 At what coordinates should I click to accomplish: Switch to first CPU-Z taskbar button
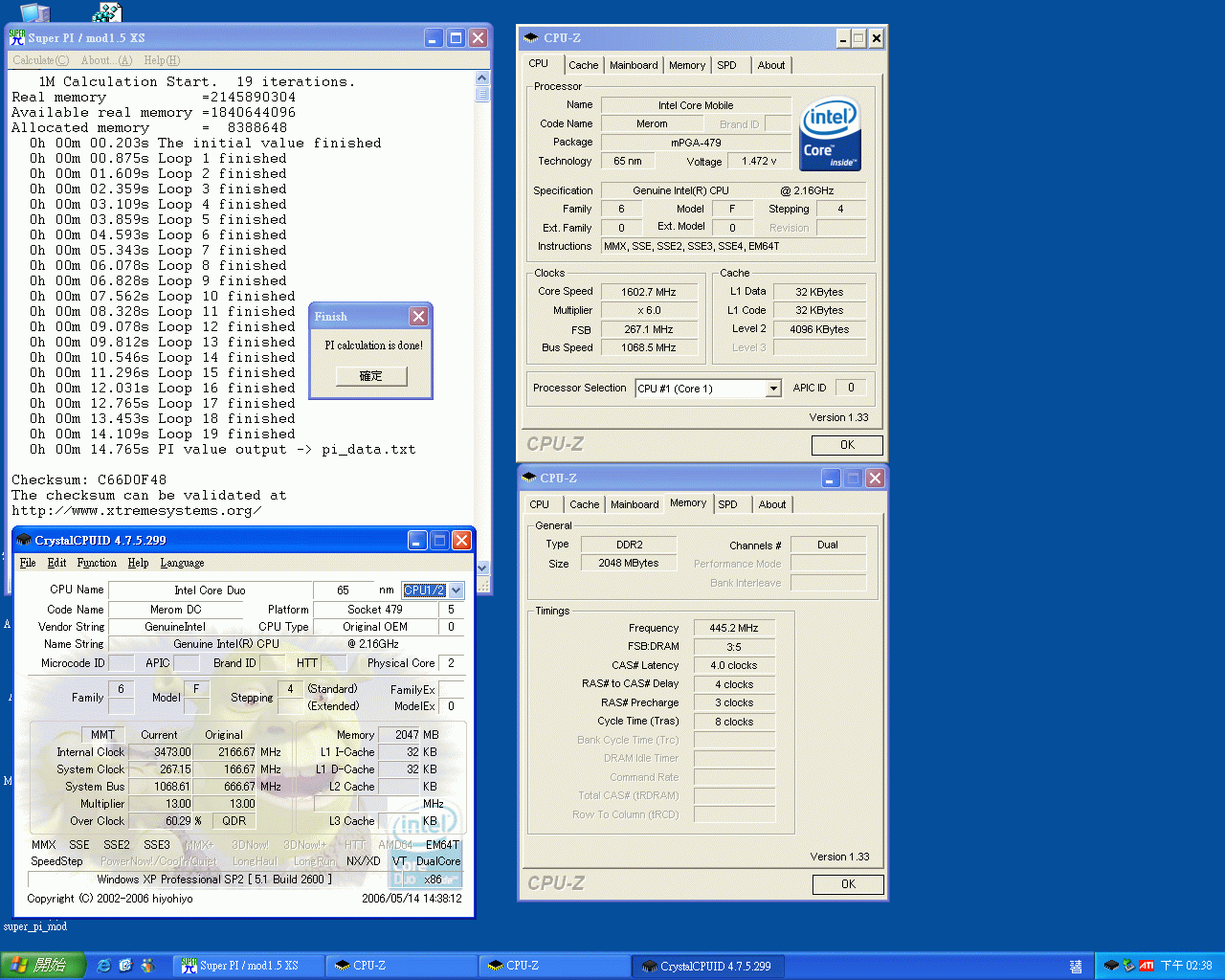pos(401,966)
